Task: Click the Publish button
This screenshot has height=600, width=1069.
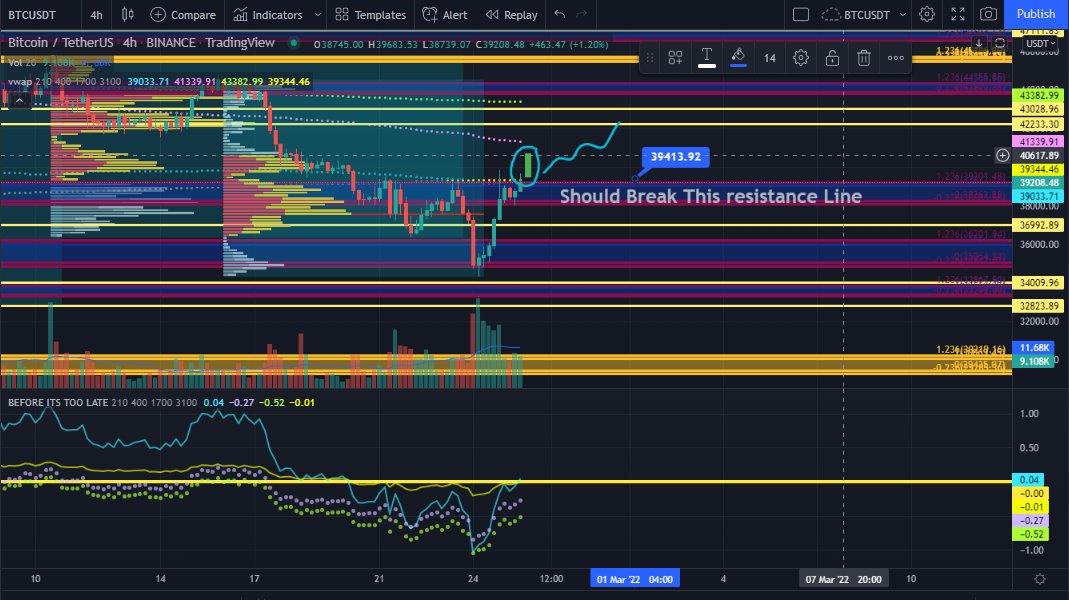Action: click(1035, 14)
